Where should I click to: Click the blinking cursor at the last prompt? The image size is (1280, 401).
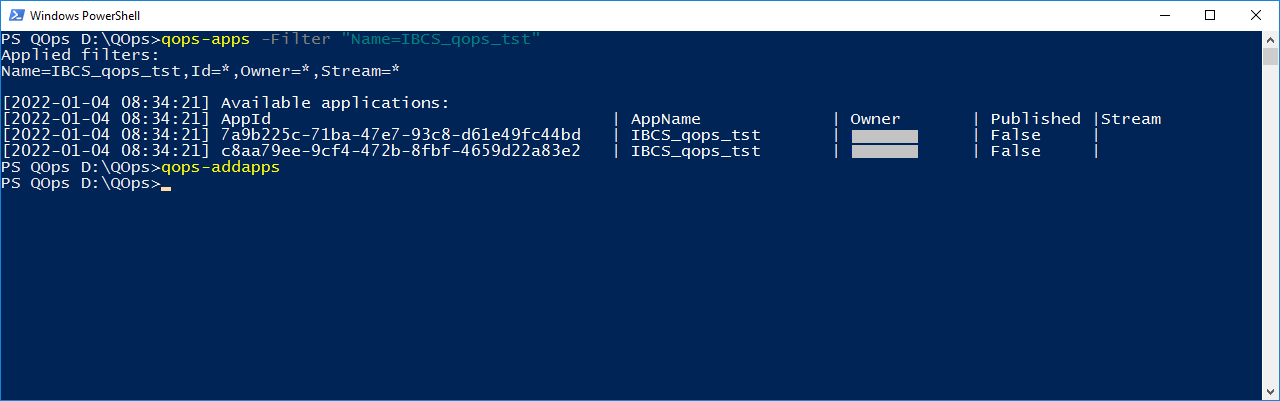tap(166, 187)
